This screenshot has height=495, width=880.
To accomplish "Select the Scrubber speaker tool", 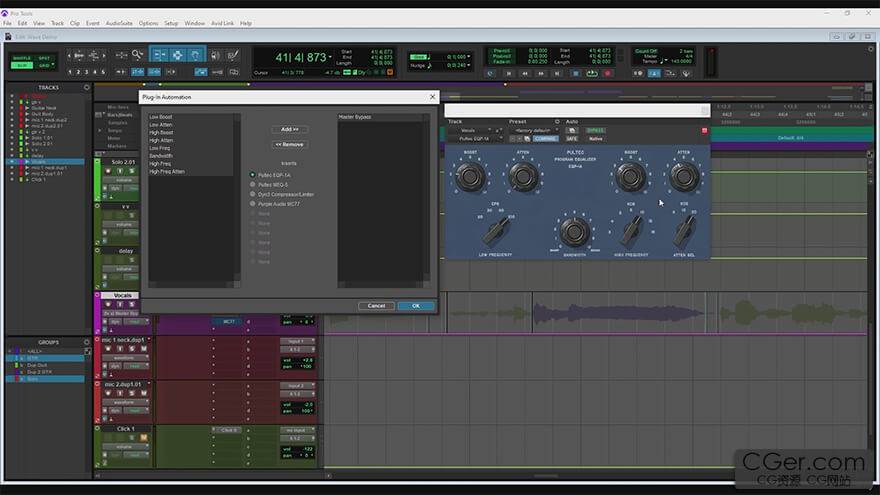I will 216,55.
